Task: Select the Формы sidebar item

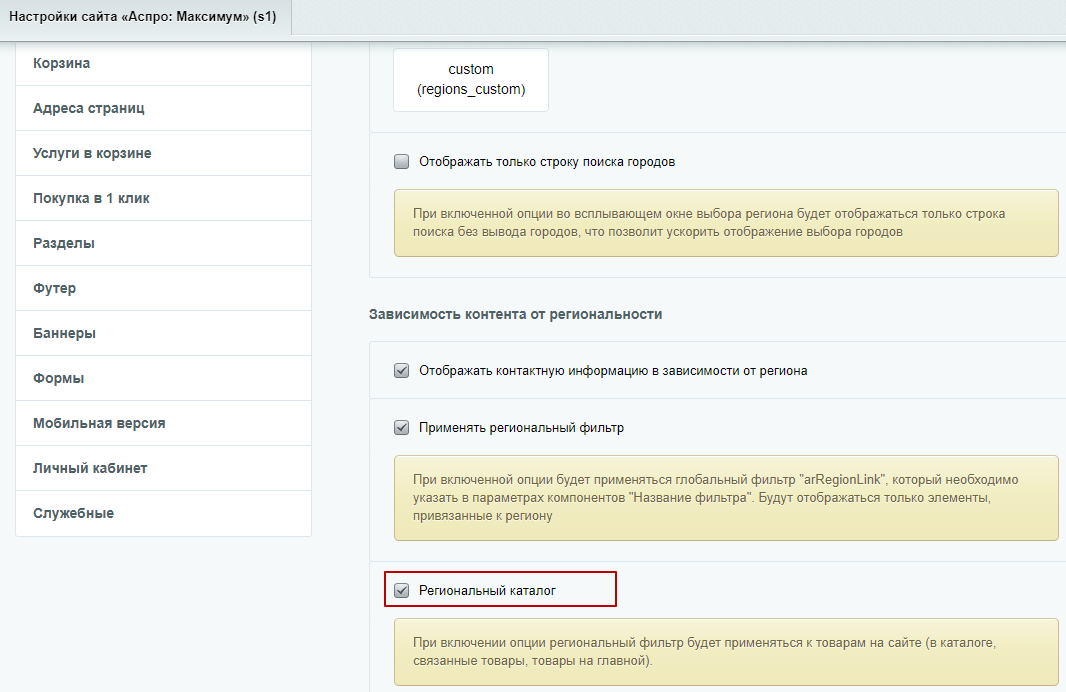Action: [163, 378]
